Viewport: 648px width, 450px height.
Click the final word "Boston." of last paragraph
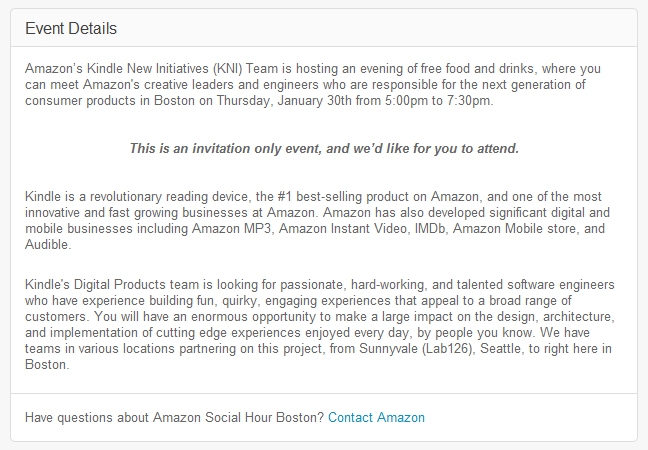(47, 364)
